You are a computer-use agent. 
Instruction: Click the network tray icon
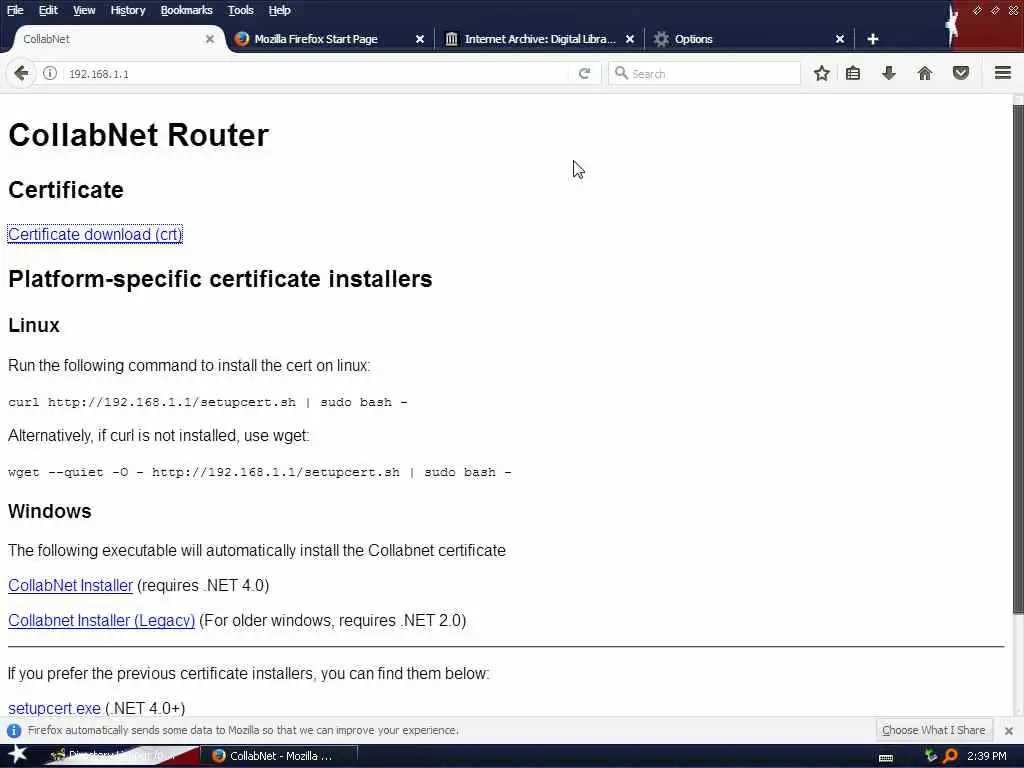point(931,756)
